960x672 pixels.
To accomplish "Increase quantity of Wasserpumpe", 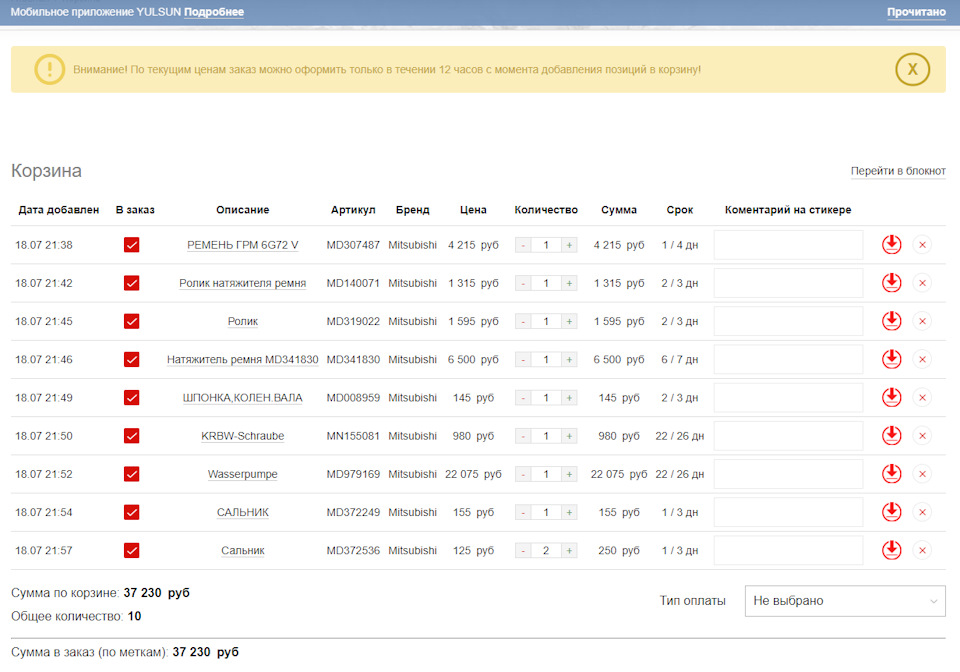I will (x=569, y=474).
